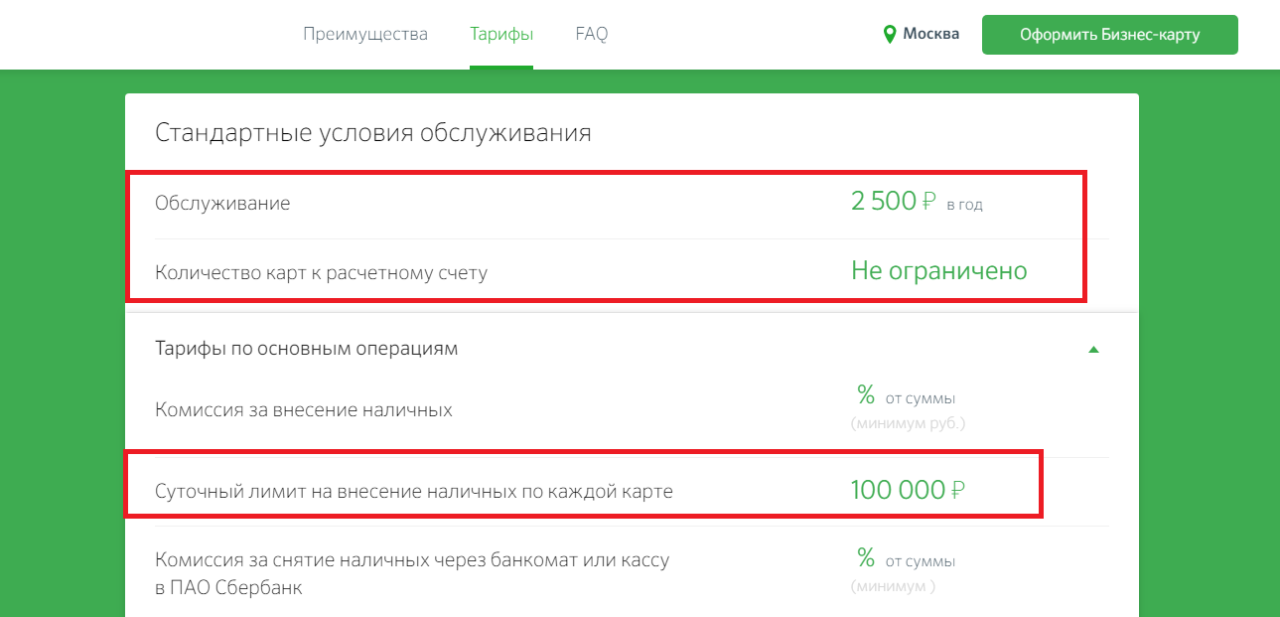Click the Стандартные условия обслуживания heading

point(373,132)
